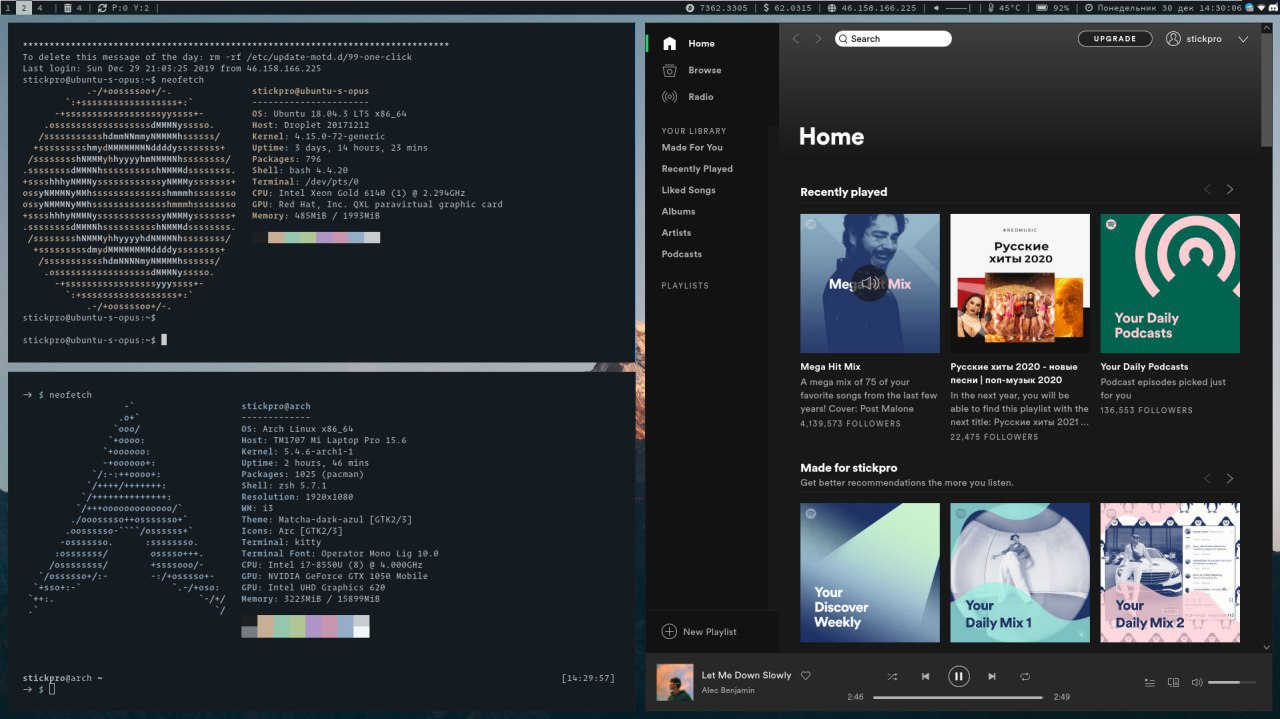Open the Connect to a device icon
The width and height of the screenshot is (1280, 719).
pyautogui.click(x=1174, y=682)
